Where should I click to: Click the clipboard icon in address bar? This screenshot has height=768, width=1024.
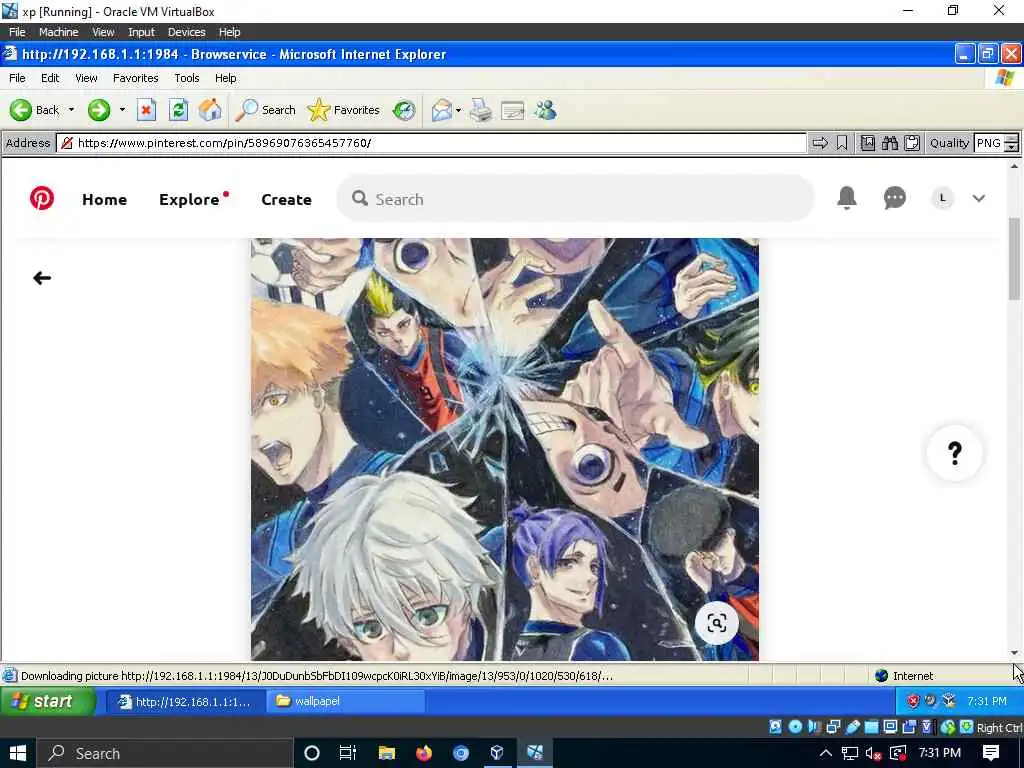click(912, 143)
